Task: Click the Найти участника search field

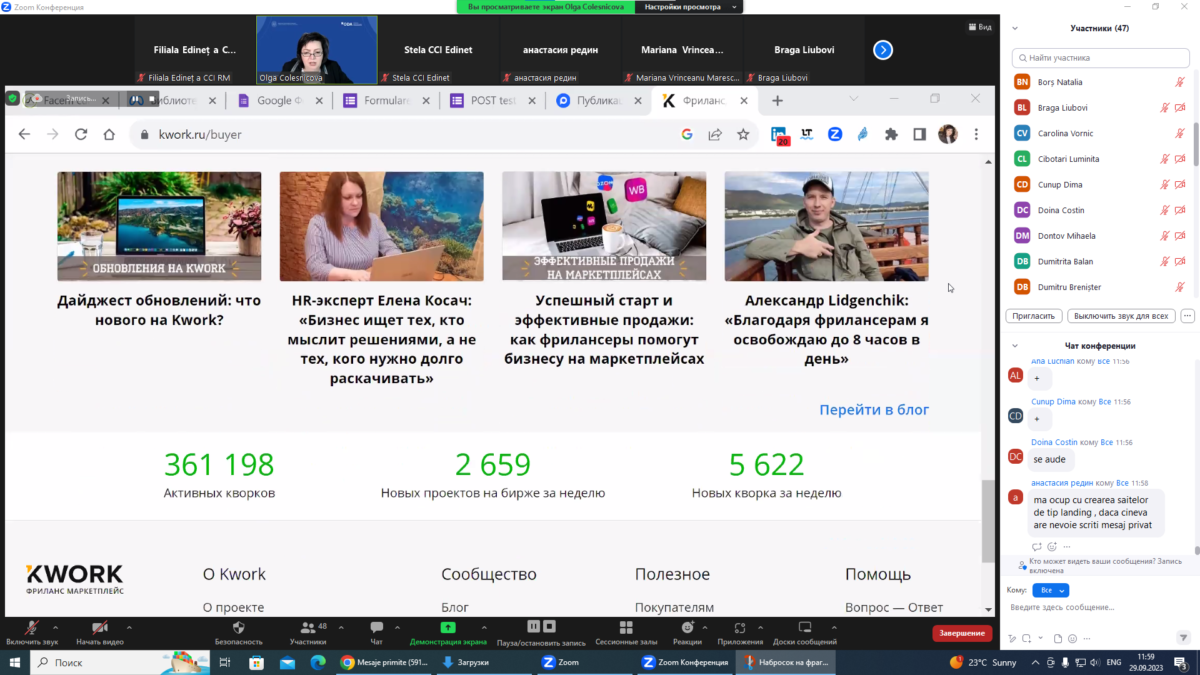Action: click(x=1101, y=58)
